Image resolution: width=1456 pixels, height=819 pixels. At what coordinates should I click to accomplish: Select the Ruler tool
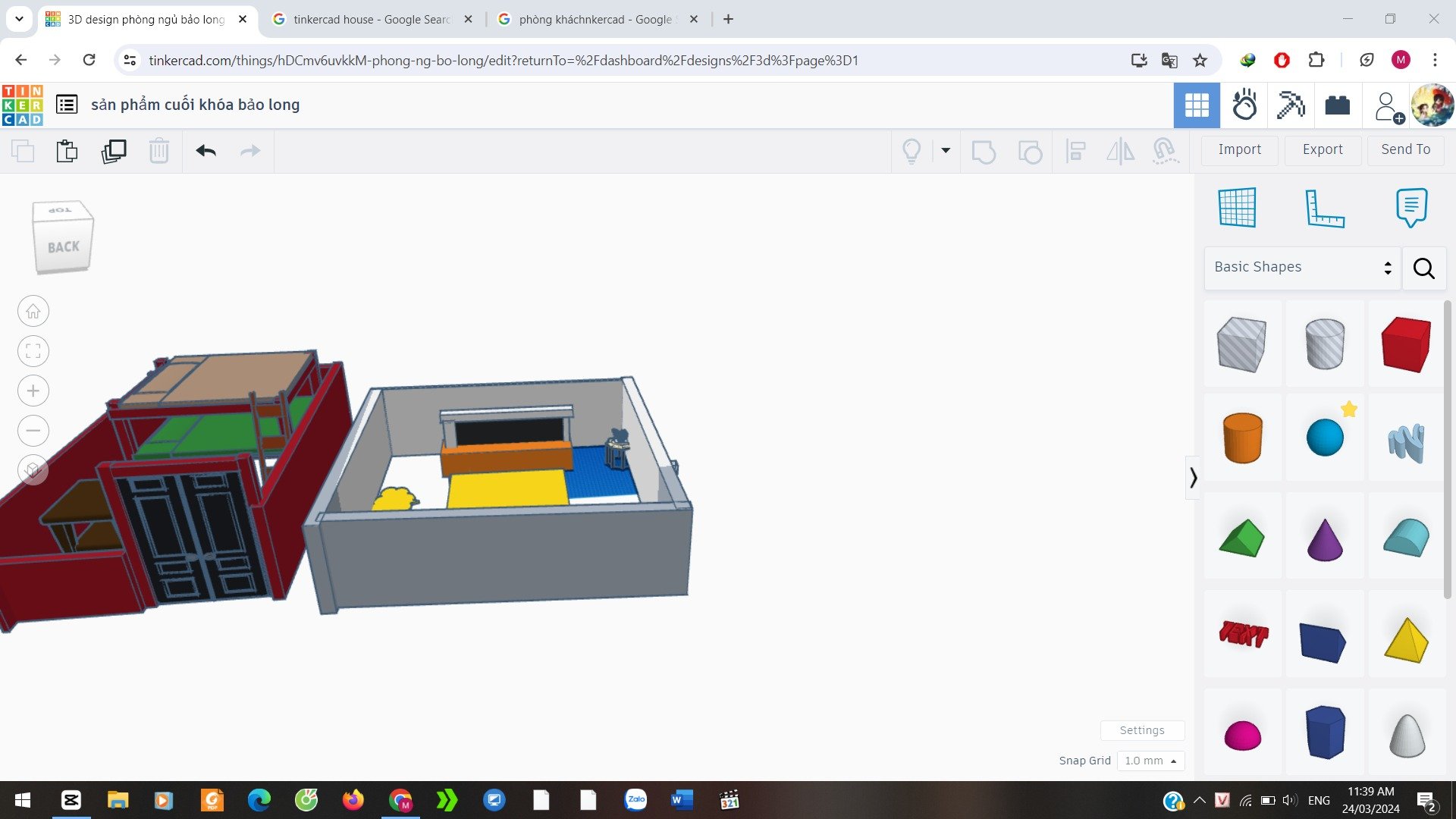pyautogui.click(x=1325, y=208)
